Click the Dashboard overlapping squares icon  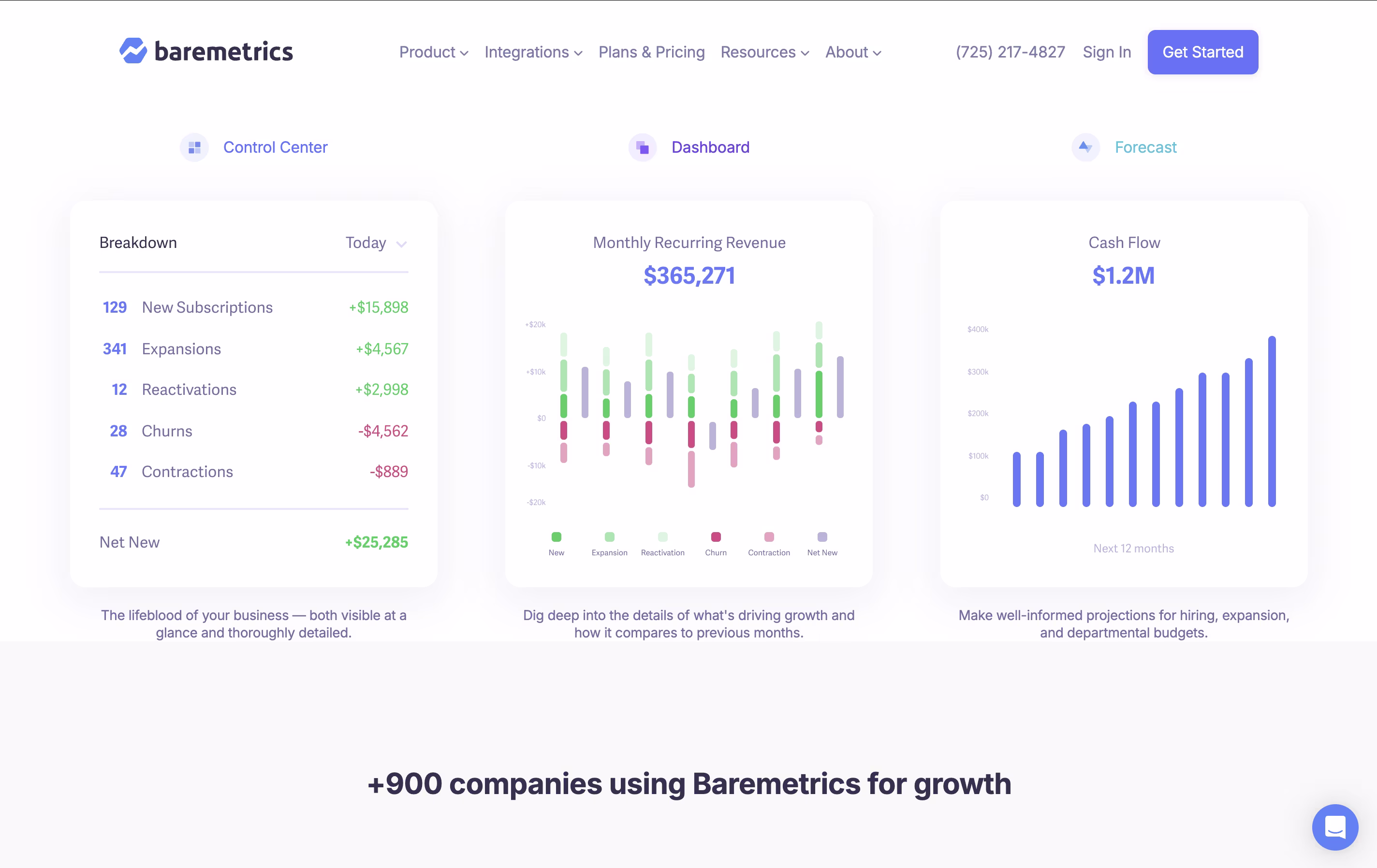[643, 147]
